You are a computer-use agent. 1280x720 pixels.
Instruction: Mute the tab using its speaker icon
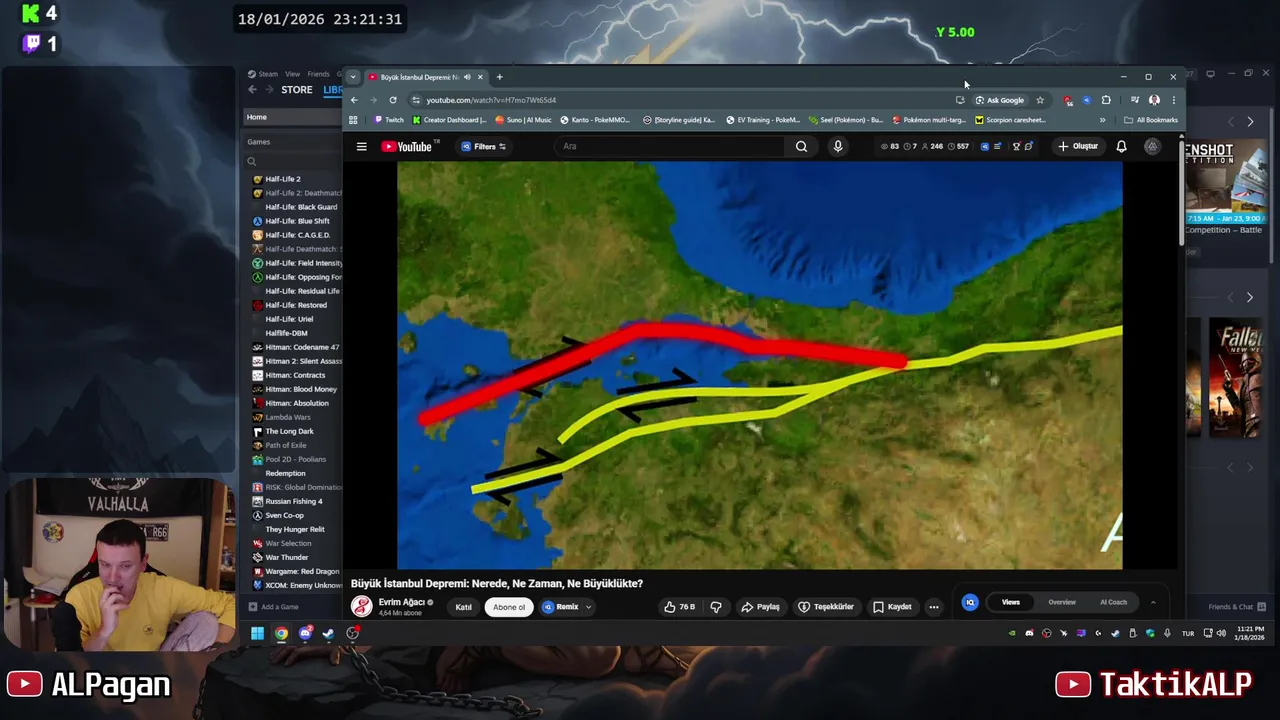point(467,77)
